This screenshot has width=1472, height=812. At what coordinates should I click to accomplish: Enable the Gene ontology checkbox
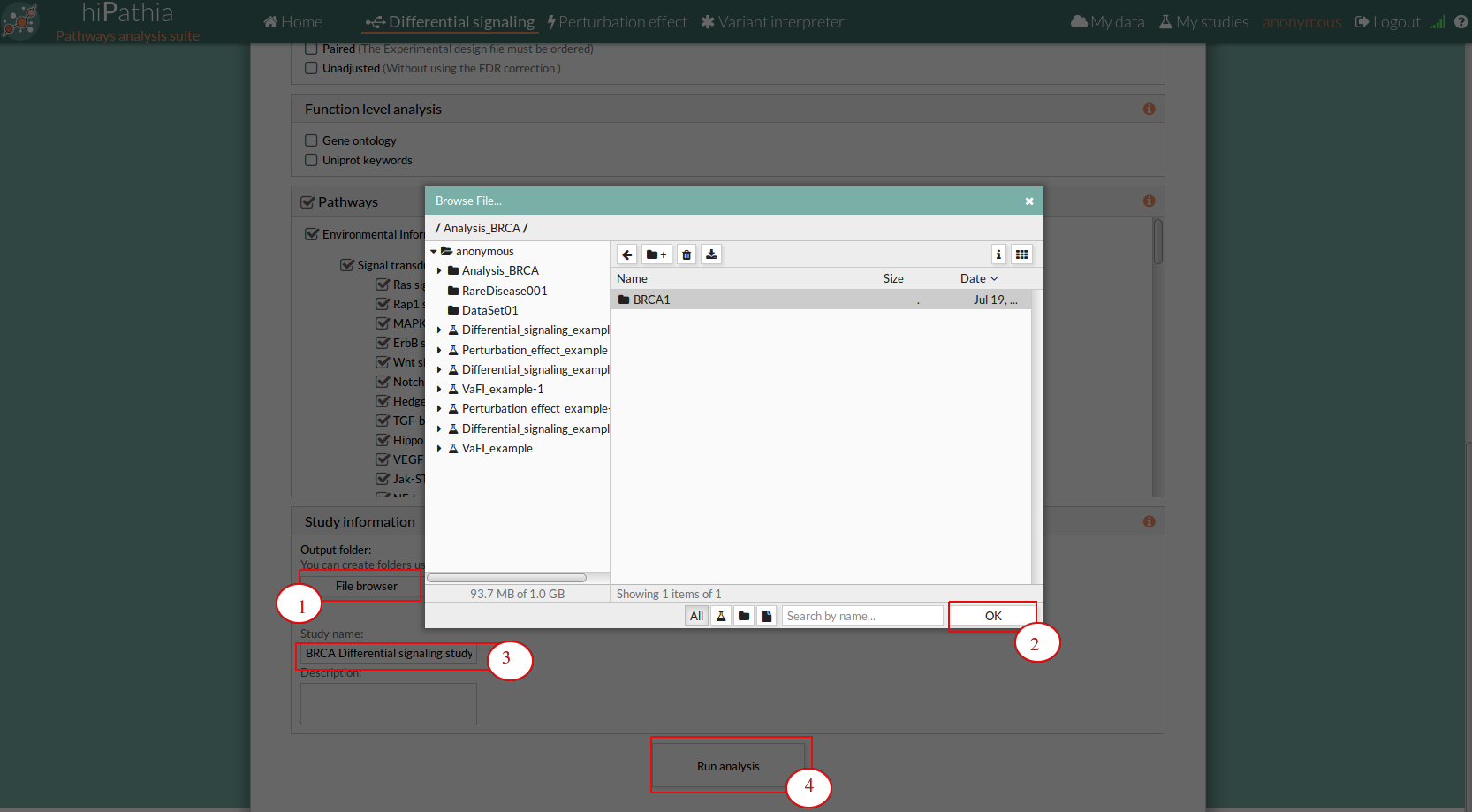click(x=311, y=140)
